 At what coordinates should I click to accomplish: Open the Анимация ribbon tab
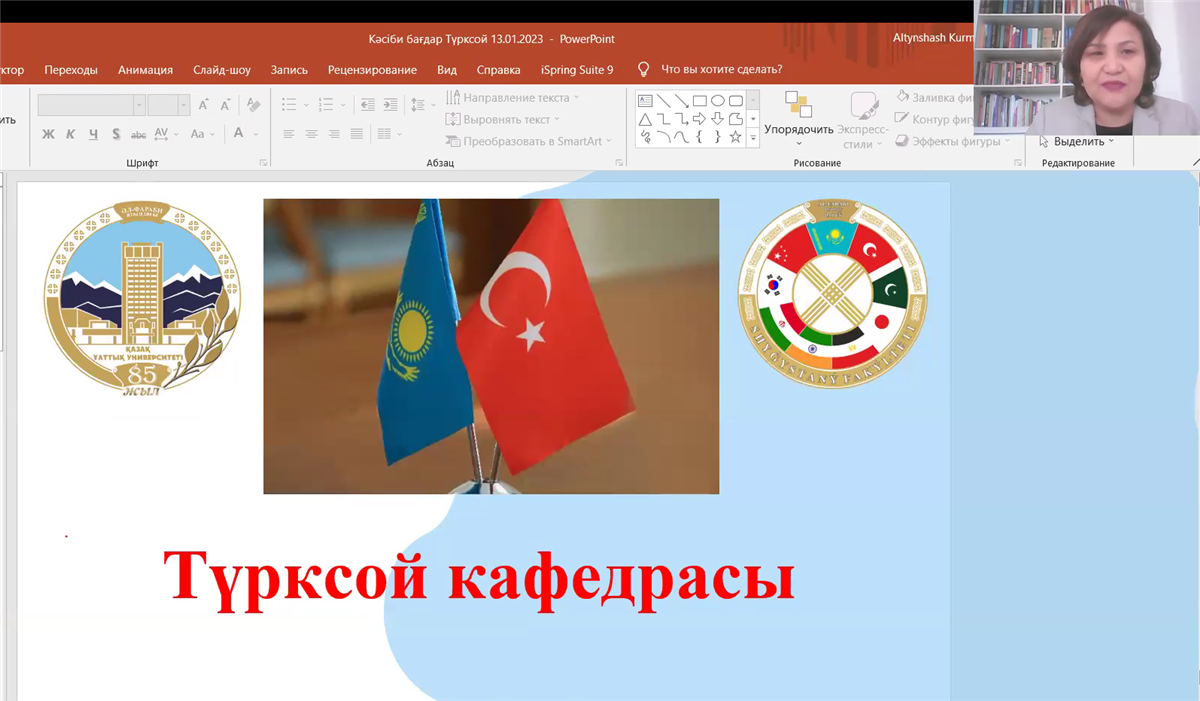145,70
